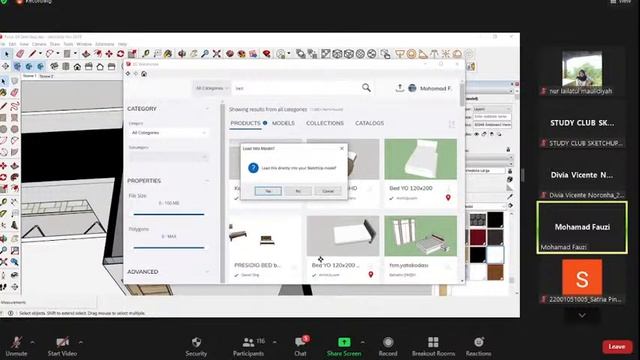Adjust the Polygons slider
The height and width of the screenshot is (360, 640).
click(169, 247)
